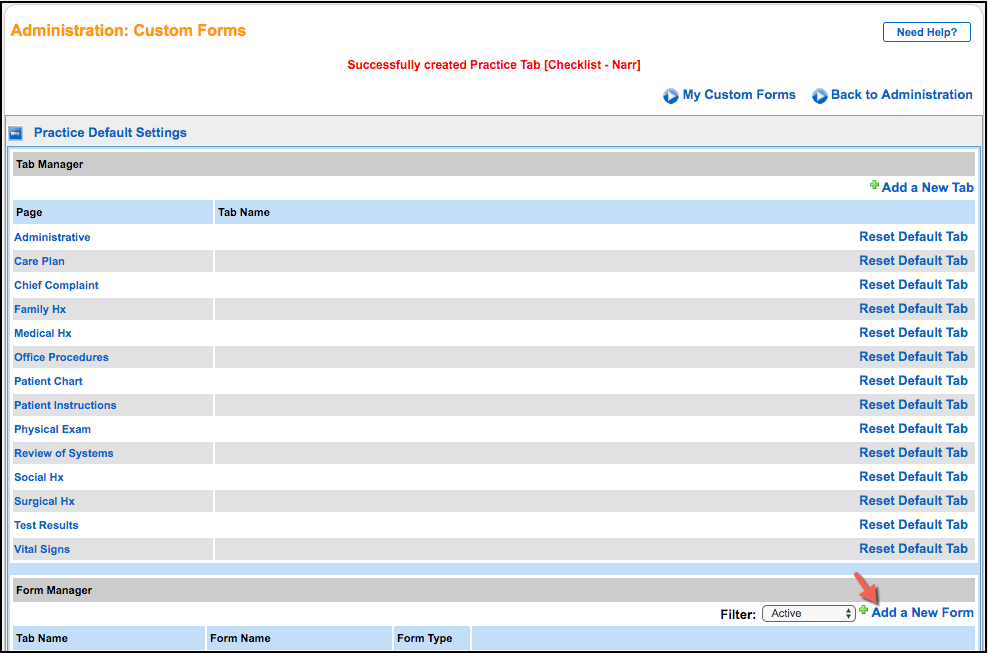Image resolution: width=988 pixels, height=653 pixels.
Task: Click the Form Name column header
Action: 240,638
